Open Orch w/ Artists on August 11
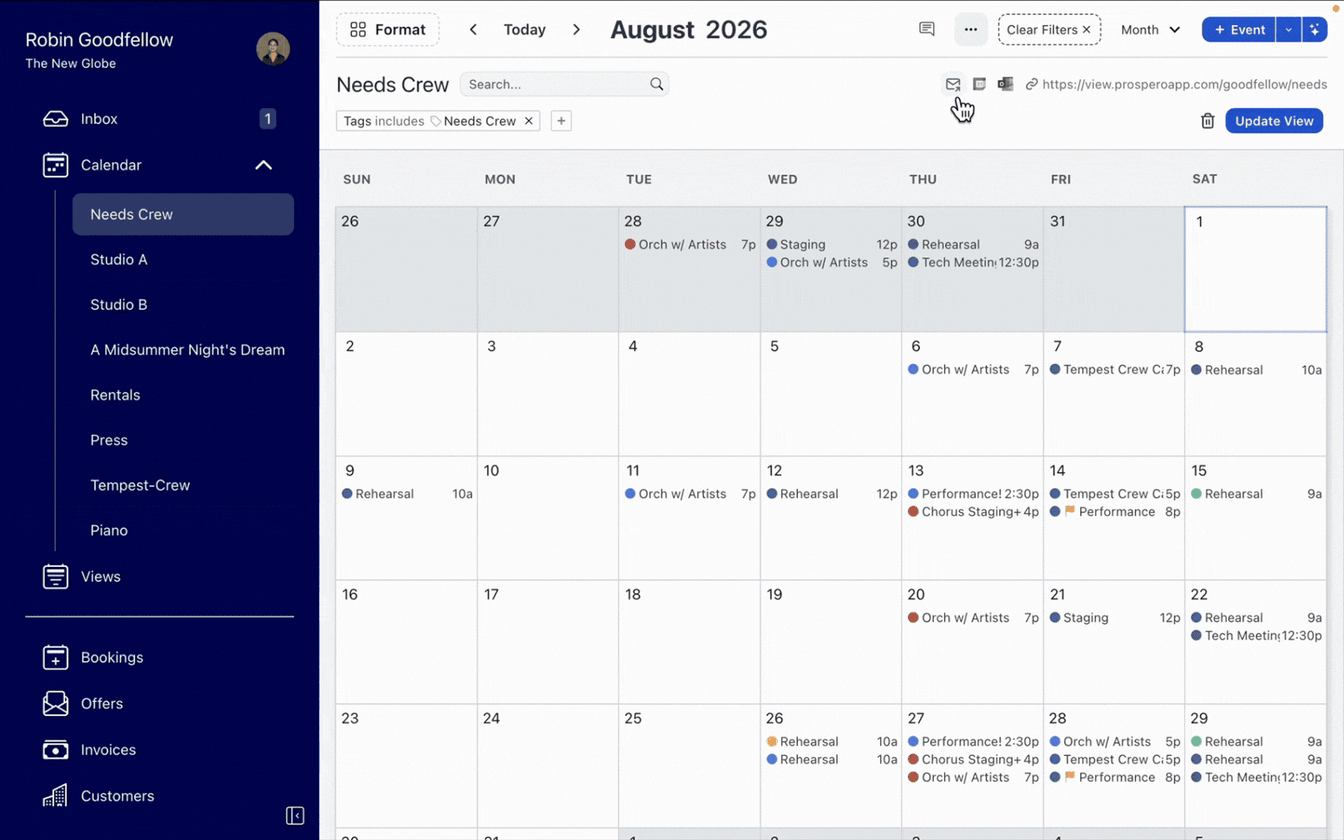This screenshot has height=840, width=1344. pos(690,494)
